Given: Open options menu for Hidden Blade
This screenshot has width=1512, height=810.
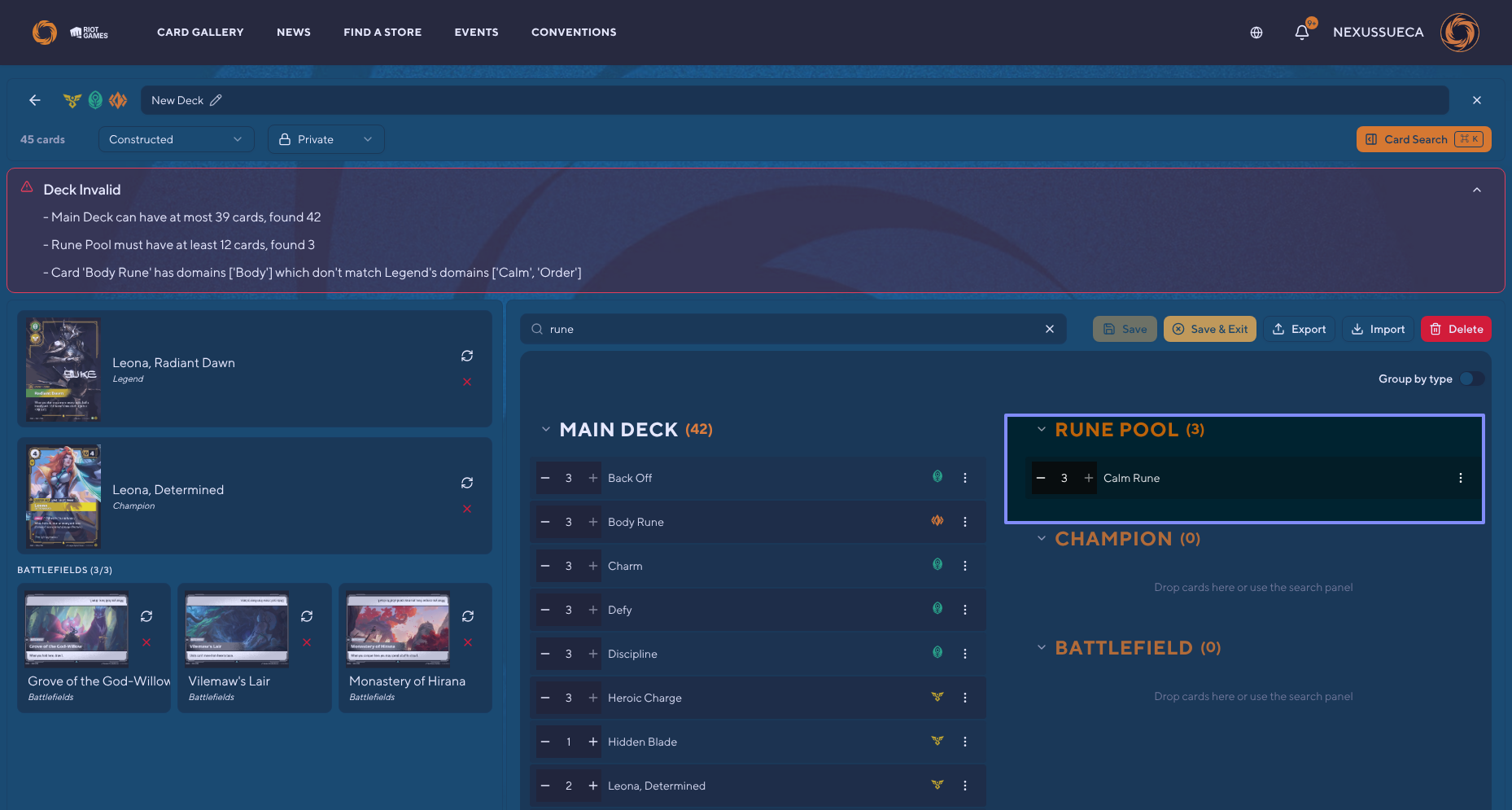Looking at the screenshot, I should [965, 742].
